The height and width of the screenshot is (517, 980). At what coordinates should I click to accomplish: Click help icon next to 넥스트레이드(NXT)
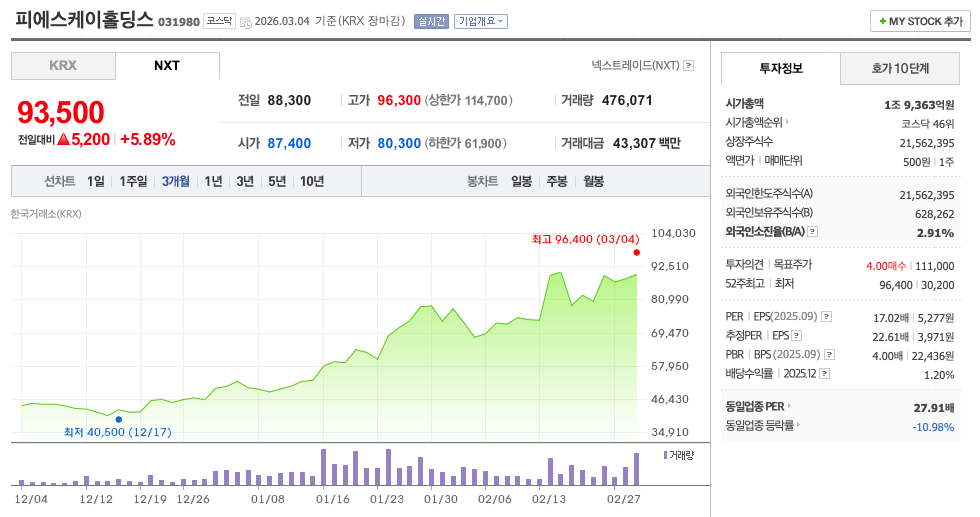point(688,66)
